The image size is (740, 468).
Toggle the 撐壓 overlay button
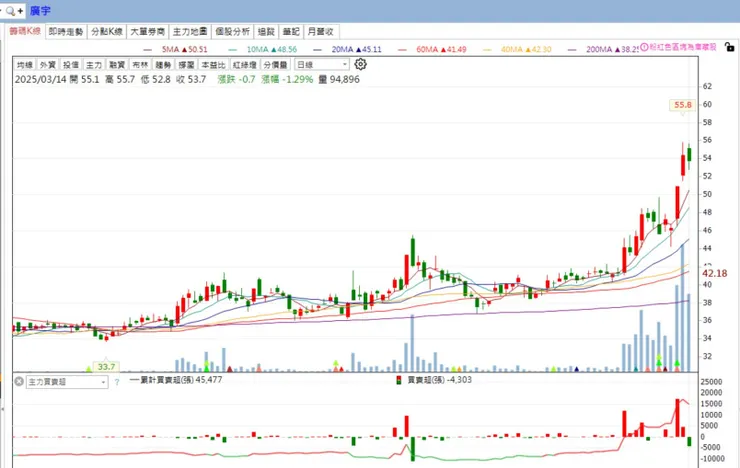pyautogui.click(x=186, y=65)
